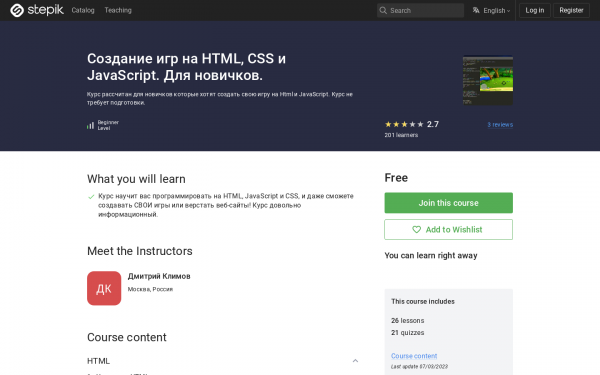Open the Course content link in sidebar
The image size is (600, 375).
tap(414, 356)
